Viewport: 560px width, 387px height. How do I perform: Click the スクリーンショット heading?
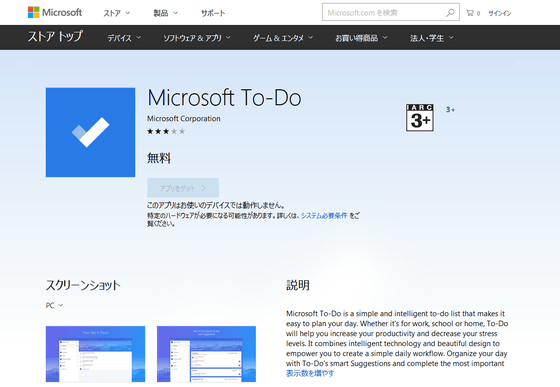83,285
